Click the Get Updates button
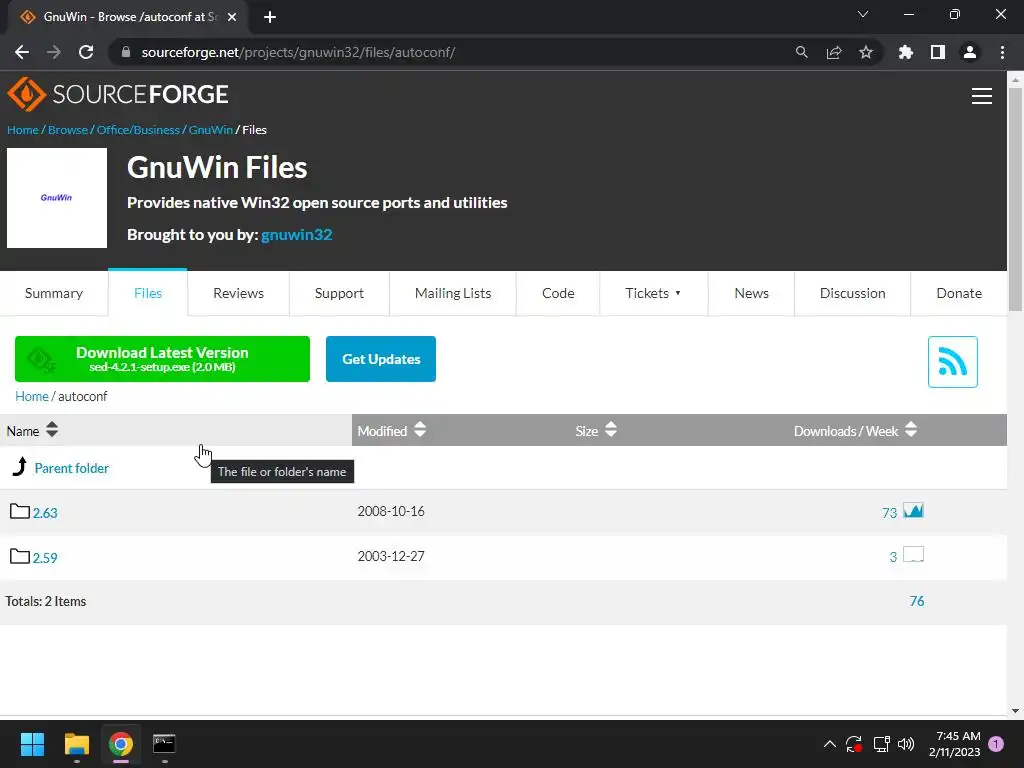This screenshot has height=768, width=1024. coord(381,359)
